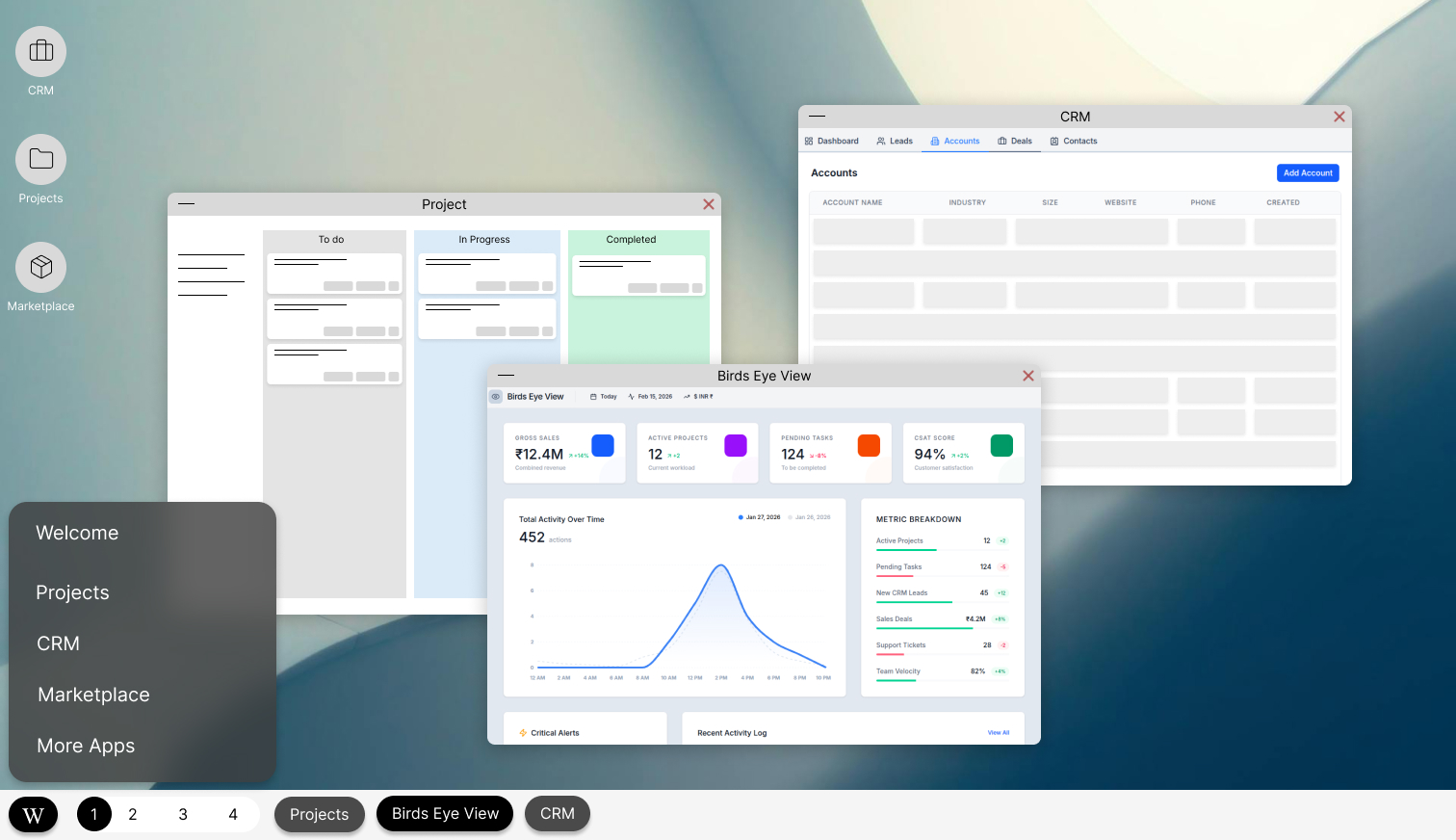Click the blue Gross Sales card icon
The width and height of the screenshot is (1456, 840).
click(603, 445)
